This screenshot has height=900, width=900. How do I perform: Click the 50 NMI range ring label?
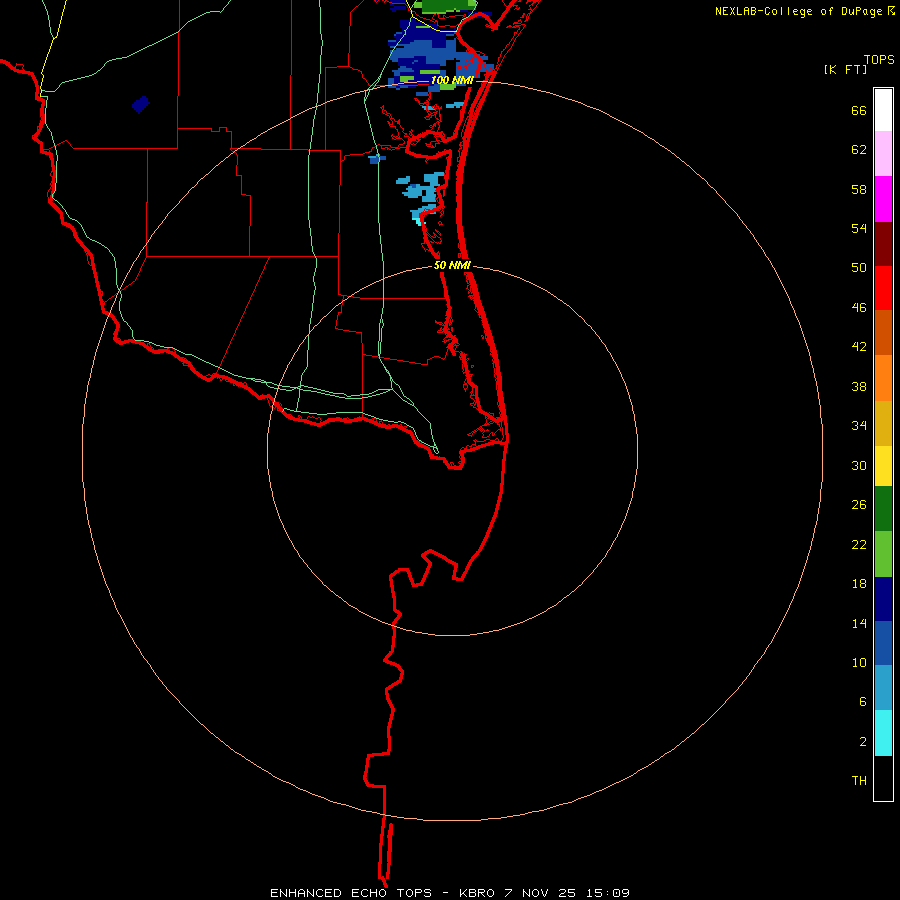452,265
